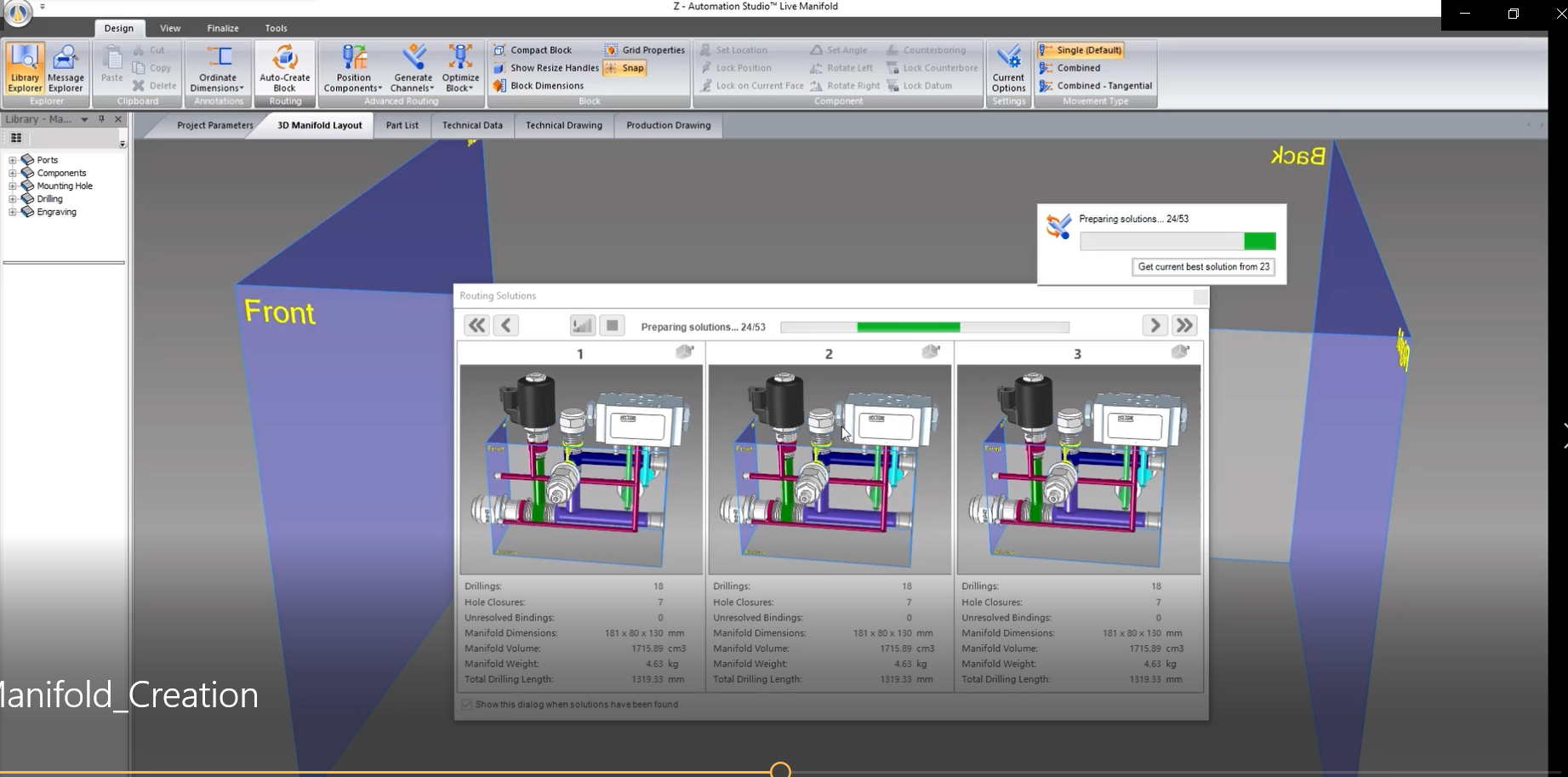Select routing solution 3 thumbnail

1079,470
